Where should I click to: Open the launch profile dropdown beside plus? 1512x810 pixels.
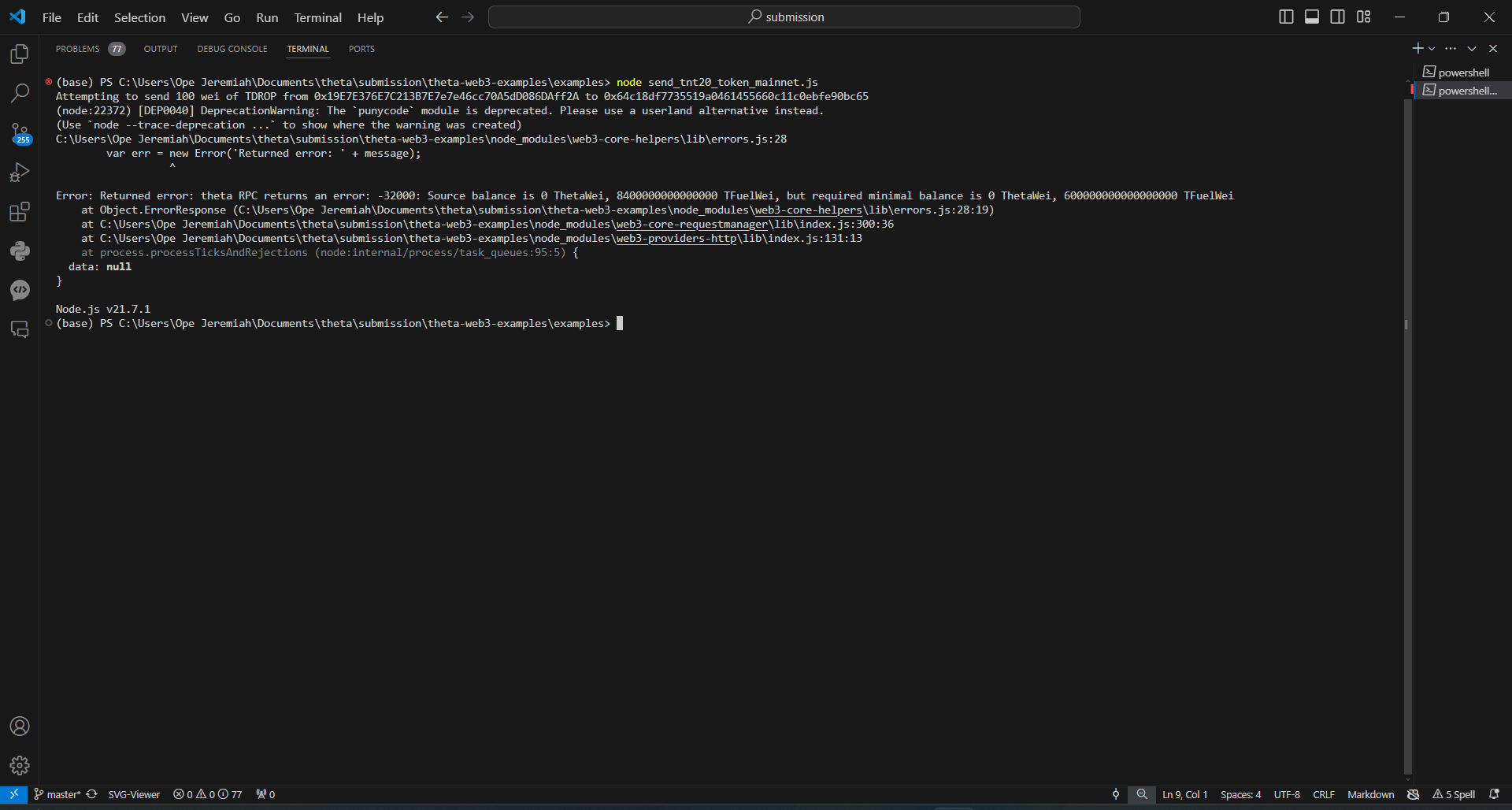pyautogui.click(x=1432, y=49)
